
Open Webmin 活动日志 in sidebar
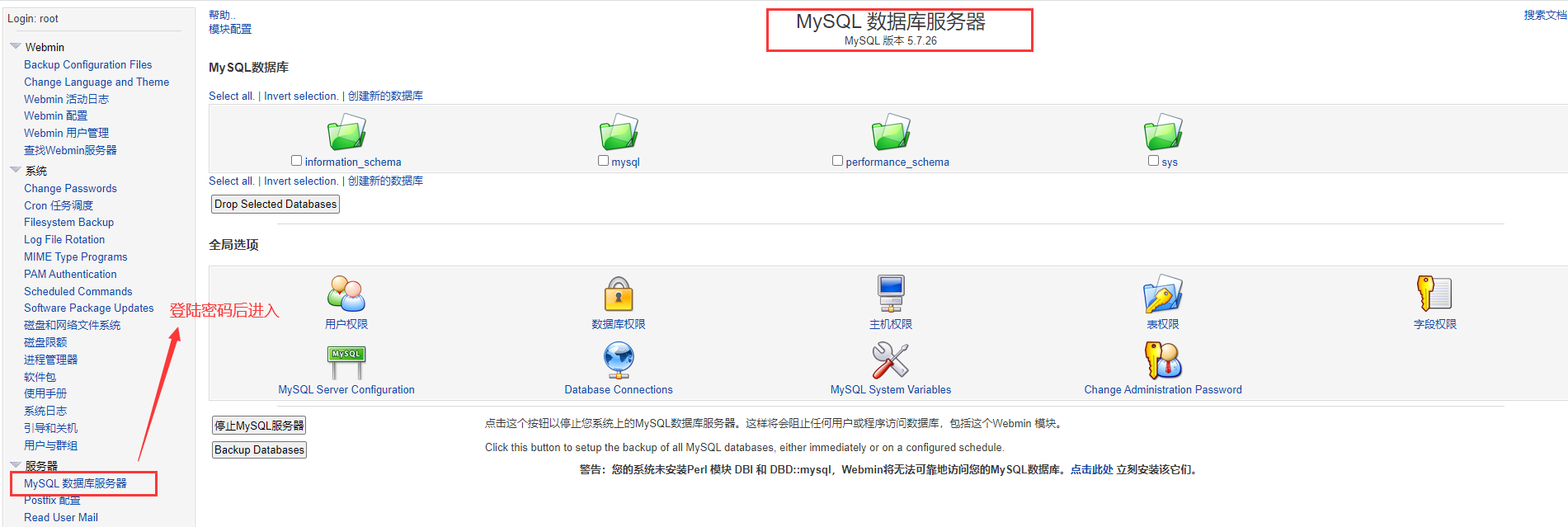point(66,99)
